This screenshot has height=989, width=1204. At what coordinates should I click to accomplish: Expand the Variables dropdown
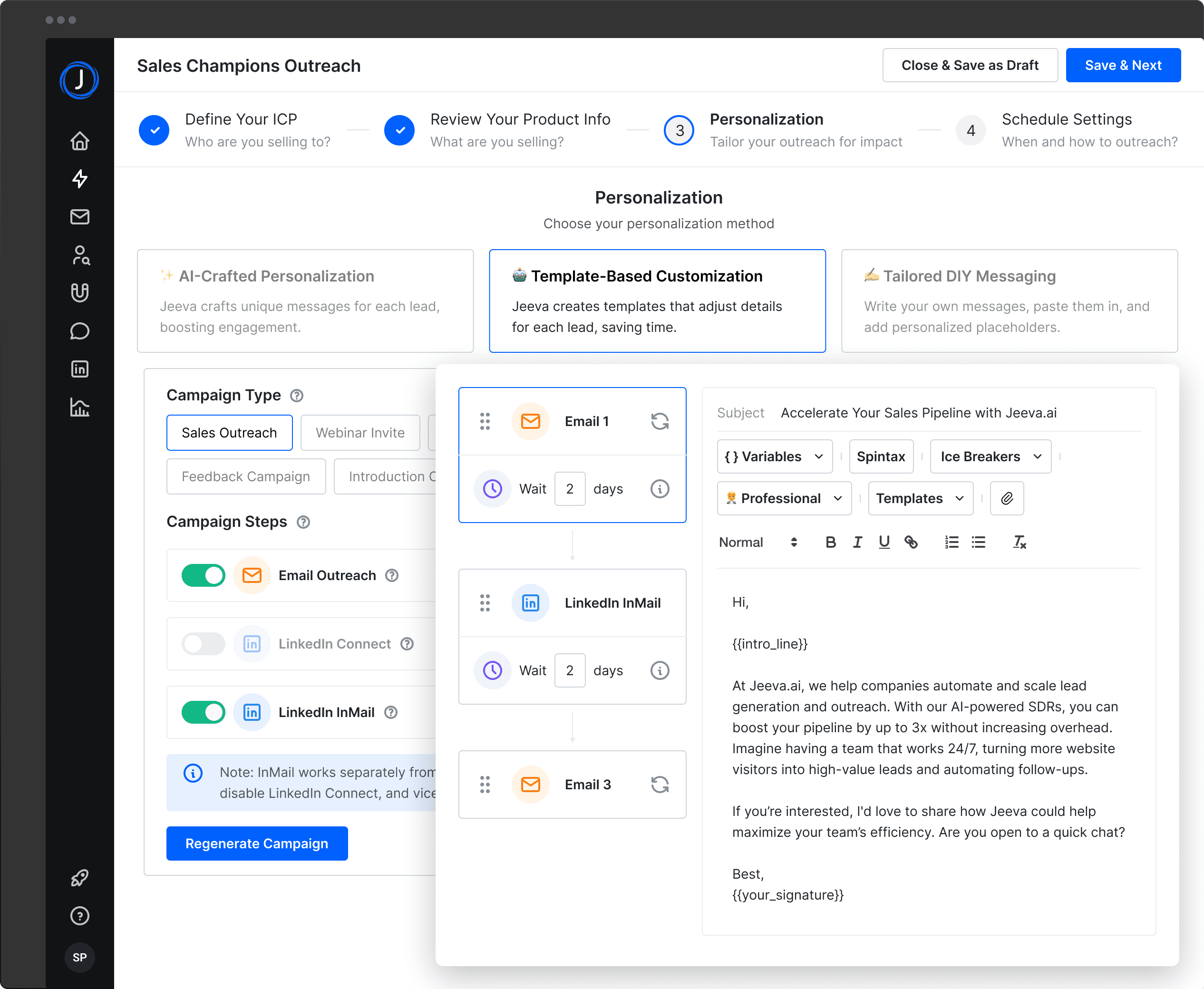click(774, 456)
